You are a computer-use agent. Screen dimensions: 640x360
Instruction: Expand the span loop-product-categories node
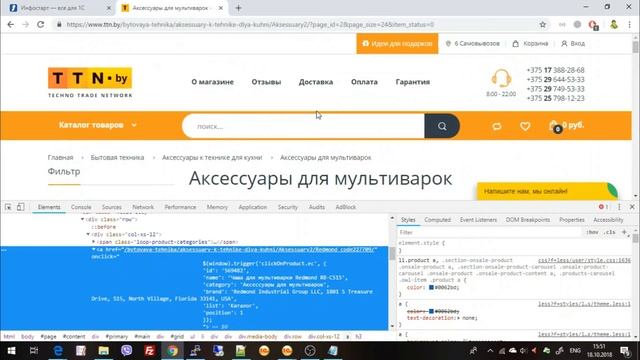[x=93, y=242]
